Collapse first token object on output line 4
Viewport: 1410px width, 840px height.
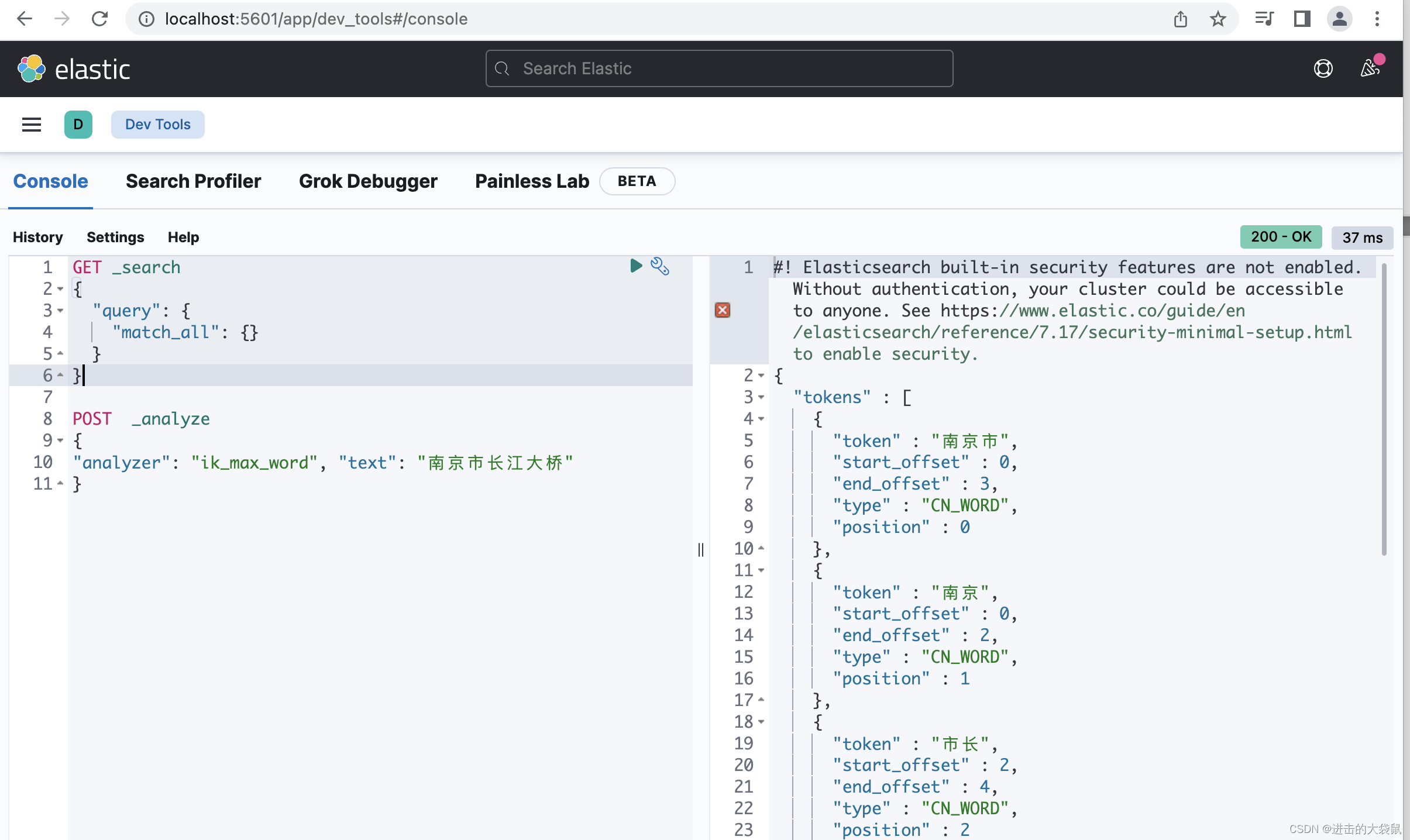pyautogui.click(x=761, y=419)
